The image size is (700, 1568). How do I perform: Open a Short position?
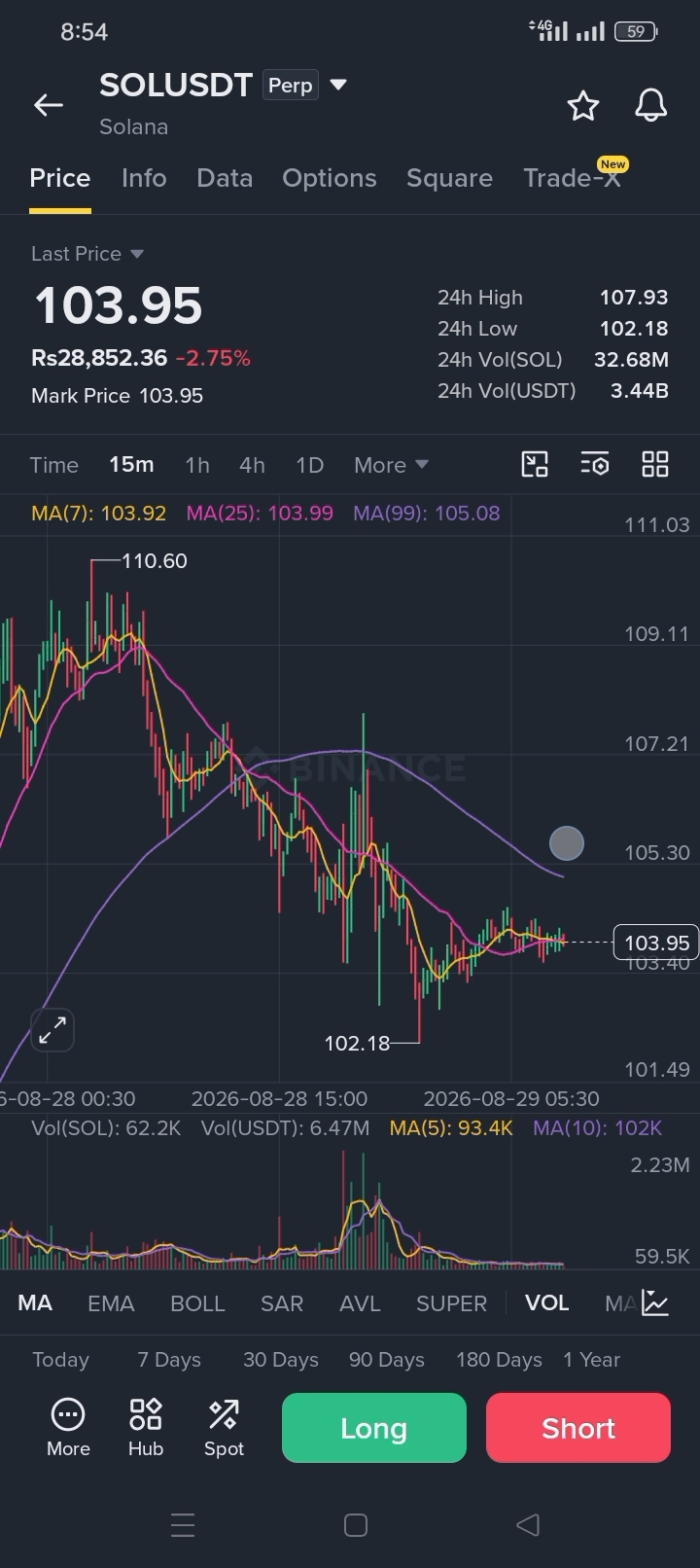(x=578, y=1428)
